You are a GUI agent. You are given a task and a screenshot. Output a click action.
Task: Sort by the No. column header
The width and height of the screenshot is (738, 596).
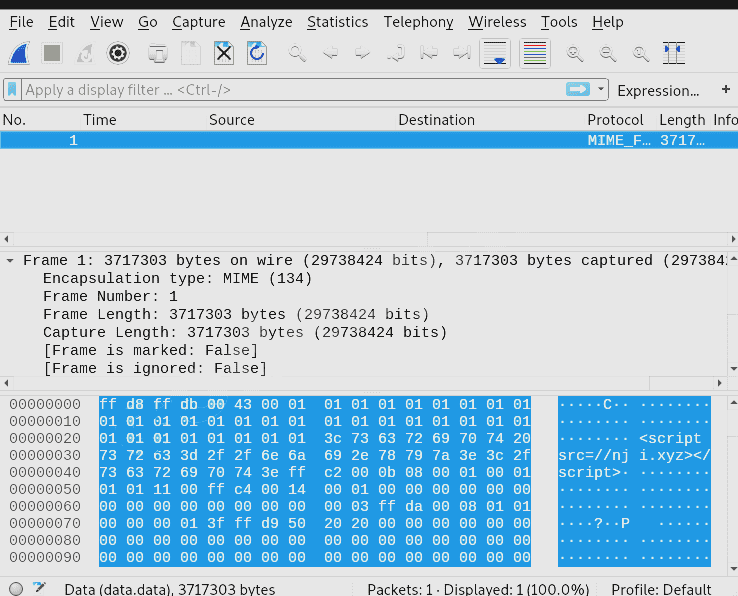(x=40, y=120)
